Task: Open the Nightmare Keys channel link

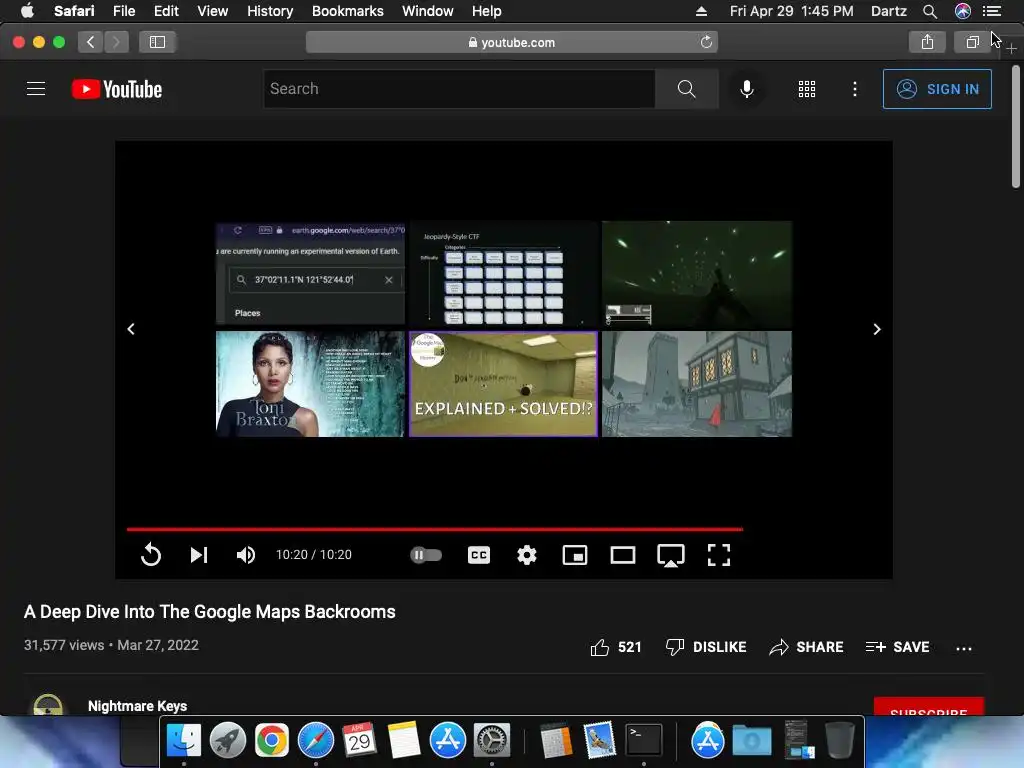Action: coord(137,706)
